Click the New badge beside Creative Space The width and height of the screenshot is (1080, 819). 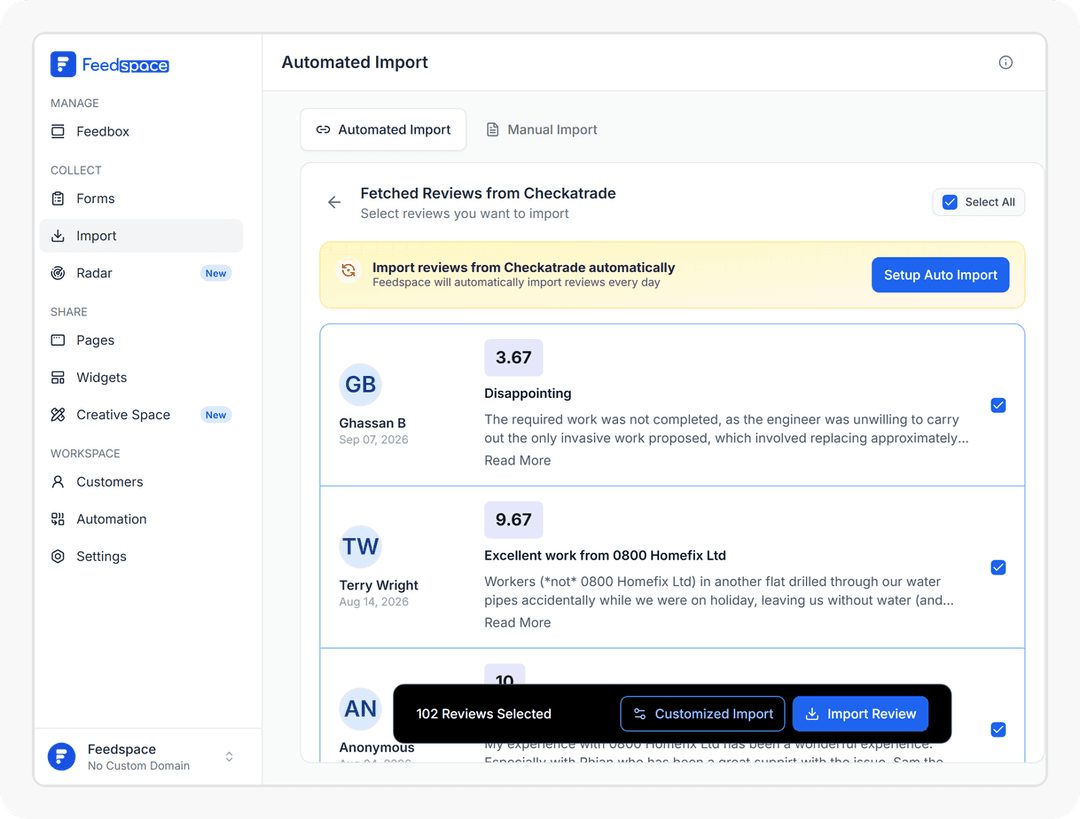click(216, 415)
